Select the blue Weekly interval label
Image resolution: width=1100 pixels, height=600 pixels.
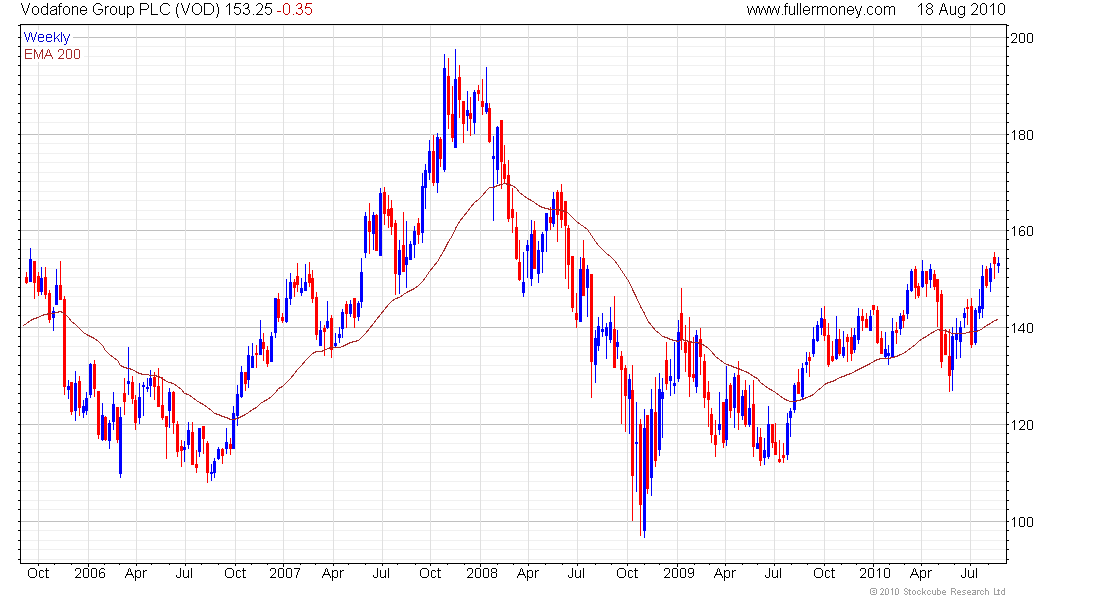pyautogui.click(x=46, y=38)
